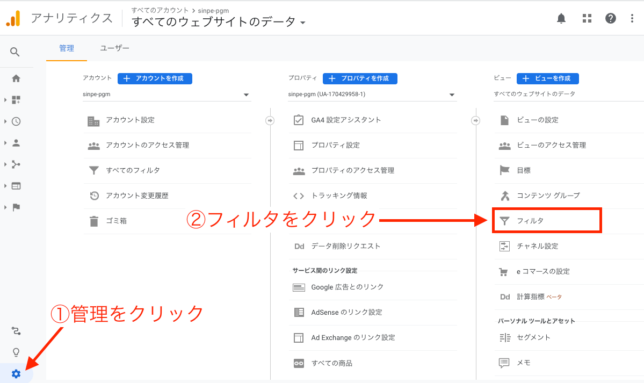This screenshot has height=383, width=644.
Task: Click the 目標 flag icon in view column
Action: 504,170
